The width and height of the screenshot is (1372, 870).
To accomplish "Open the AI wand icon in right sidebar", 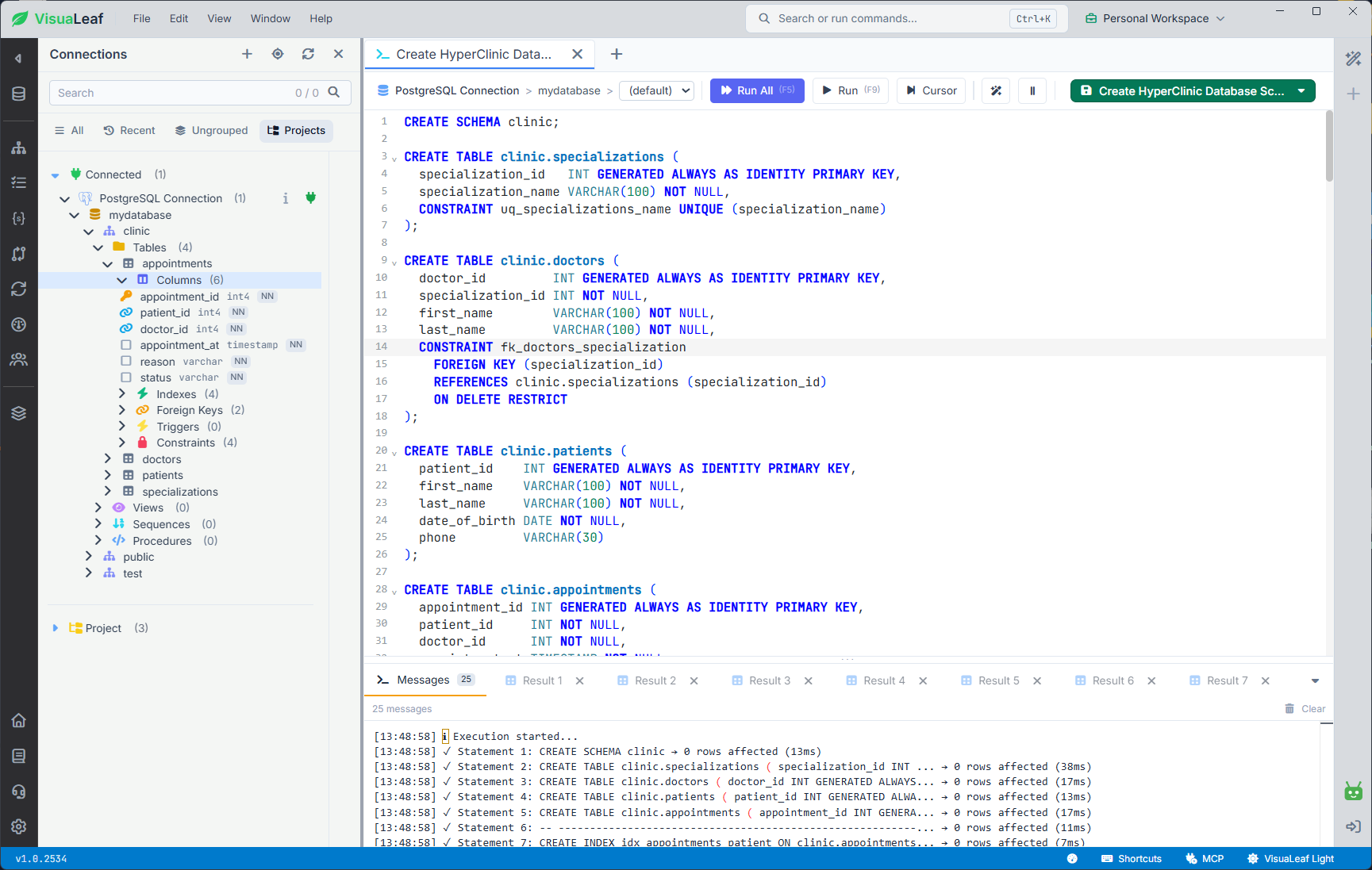I will 1353,58.
